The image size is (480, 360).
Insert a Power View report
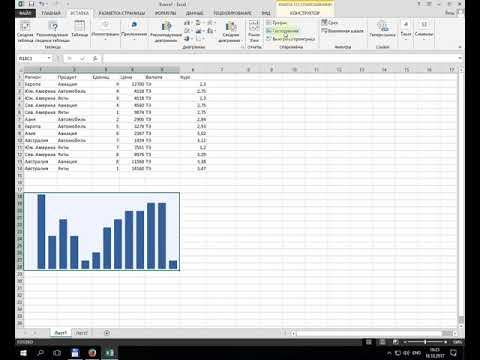[x=254, y=31]
